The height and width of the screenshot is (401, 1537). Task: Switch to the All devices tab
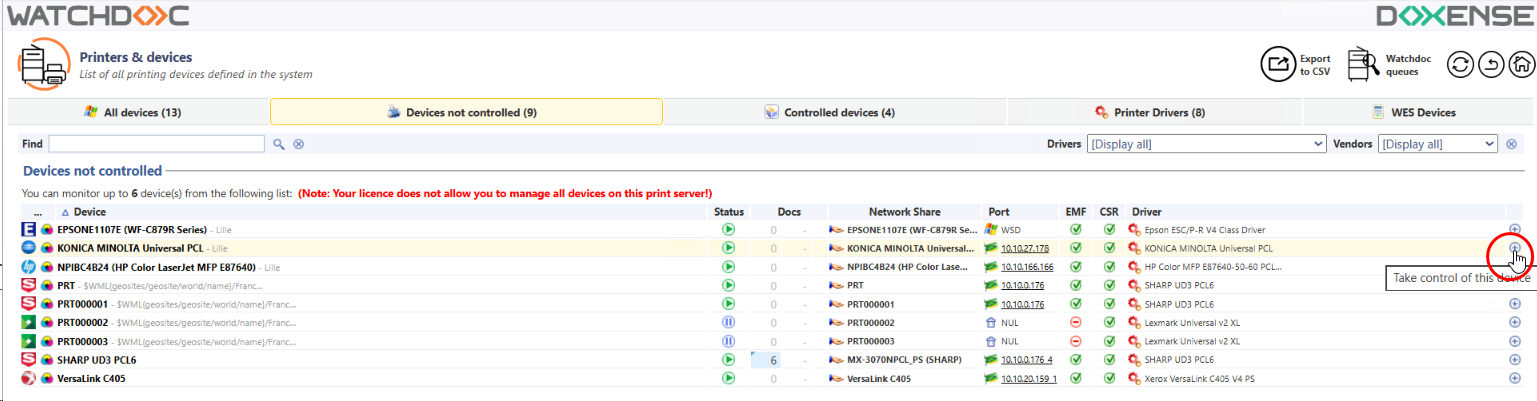pyautogui.click(x=138, y=112)
